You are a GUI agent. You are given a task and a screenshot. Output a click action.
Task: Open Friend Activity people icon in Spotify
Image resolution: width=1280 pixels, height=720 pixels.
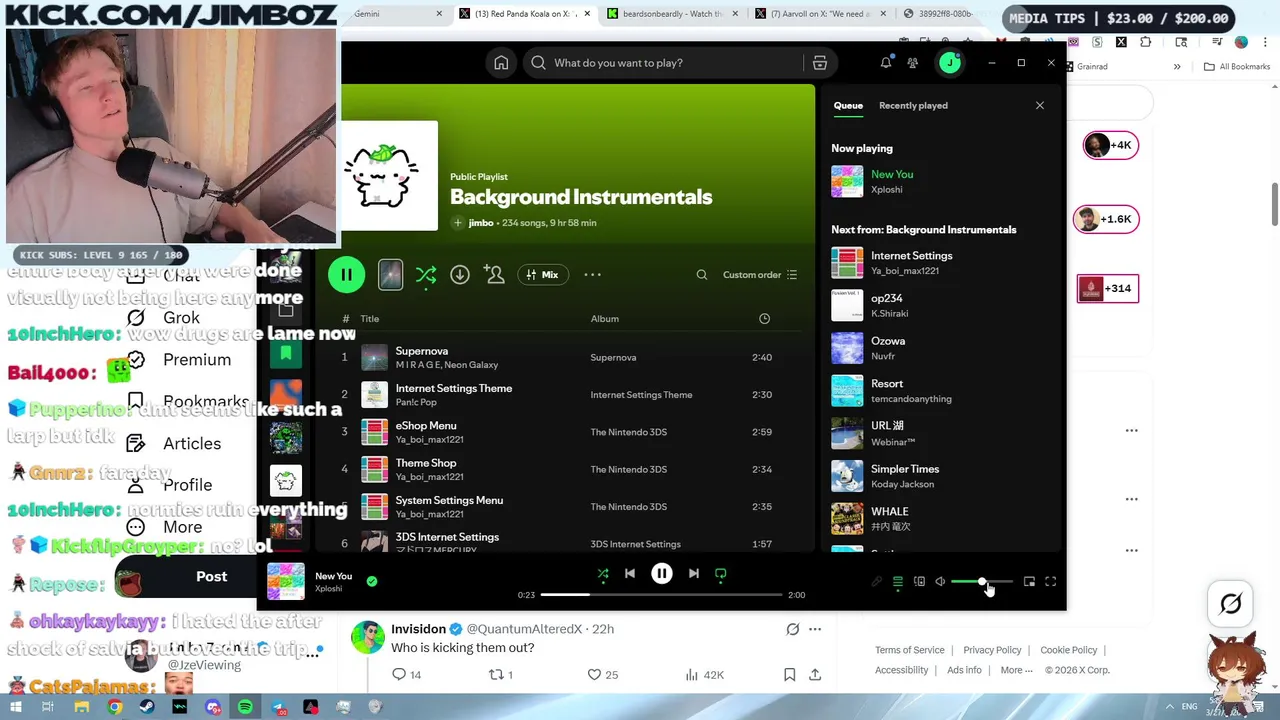click(x=912, y=63)
